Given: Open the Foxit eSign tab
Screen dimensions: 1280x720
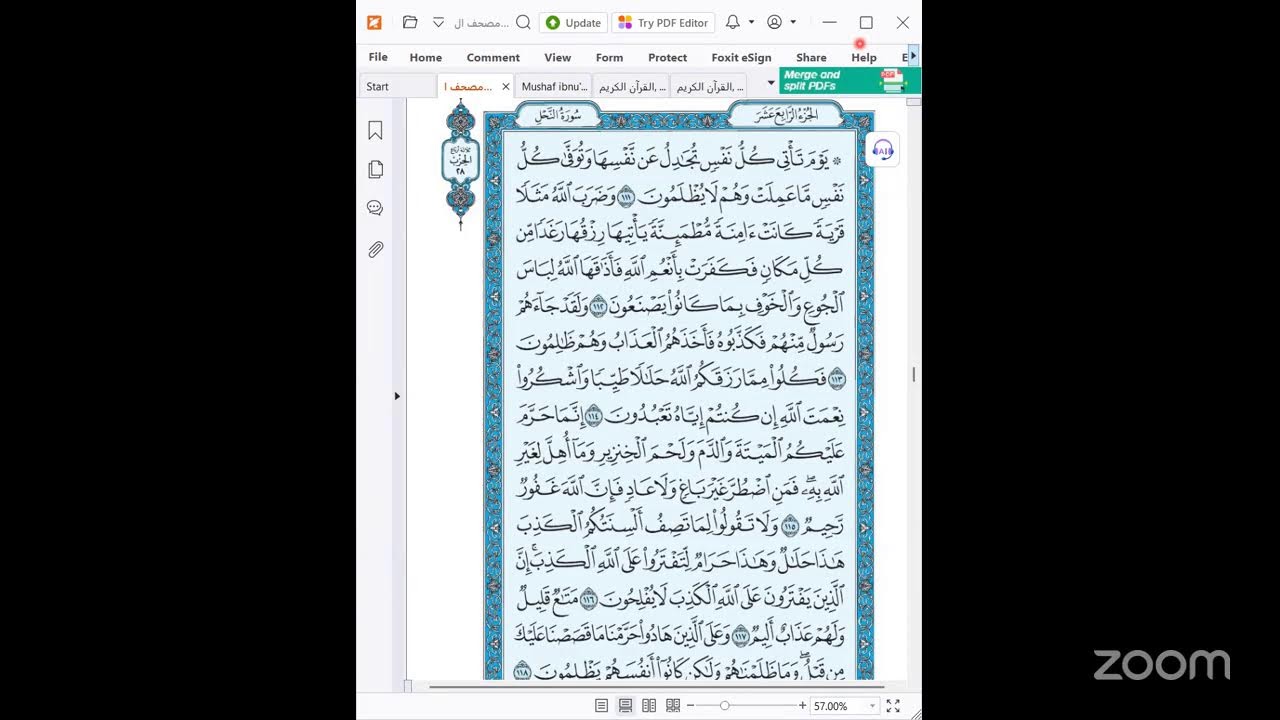Looking at the screenshot, I should [x=741, y=57].
